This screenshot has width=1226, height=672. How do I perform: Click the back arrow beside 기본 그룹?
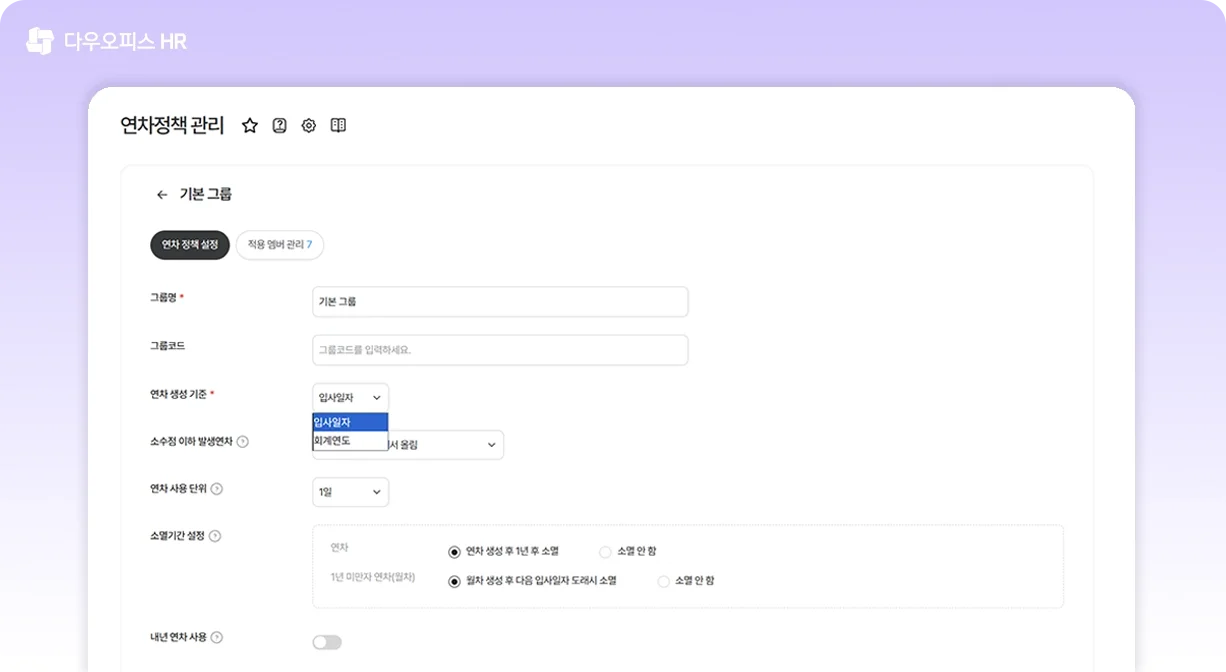pyautogui.click(x=161, y=195)
